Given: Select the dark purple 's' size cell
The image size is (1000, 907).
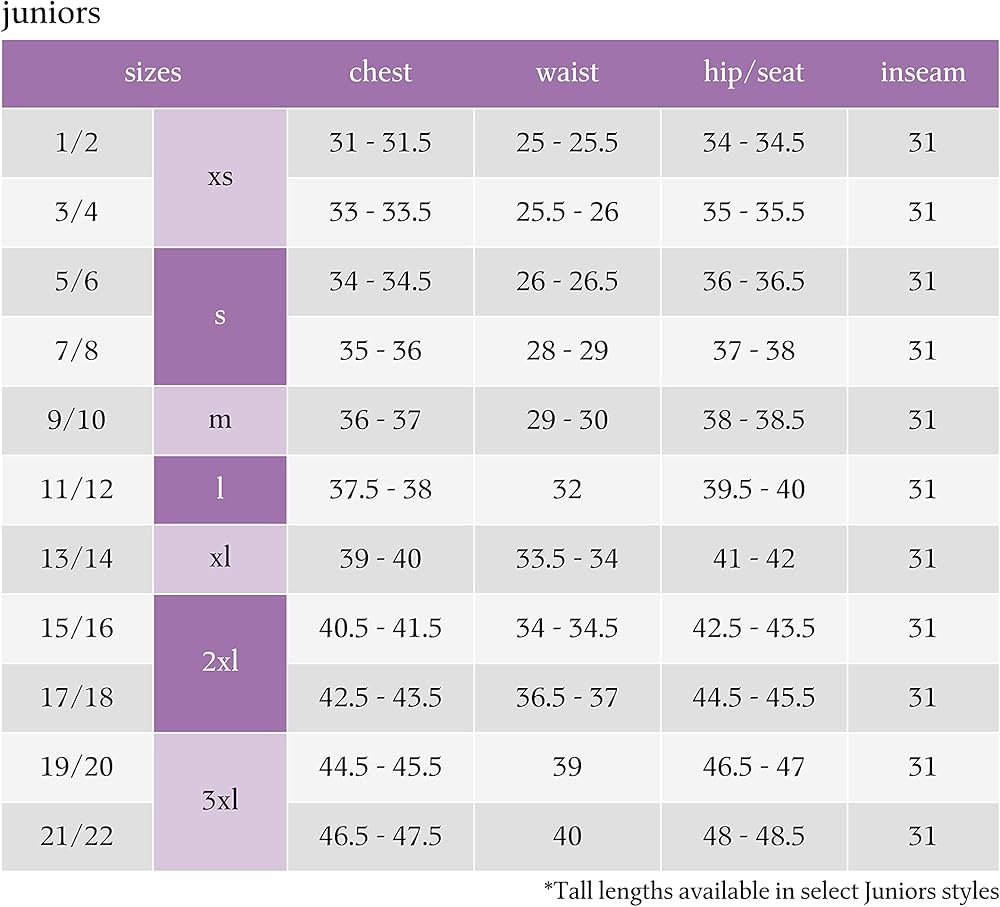Looking at the screenshot, I should point(220,316).
